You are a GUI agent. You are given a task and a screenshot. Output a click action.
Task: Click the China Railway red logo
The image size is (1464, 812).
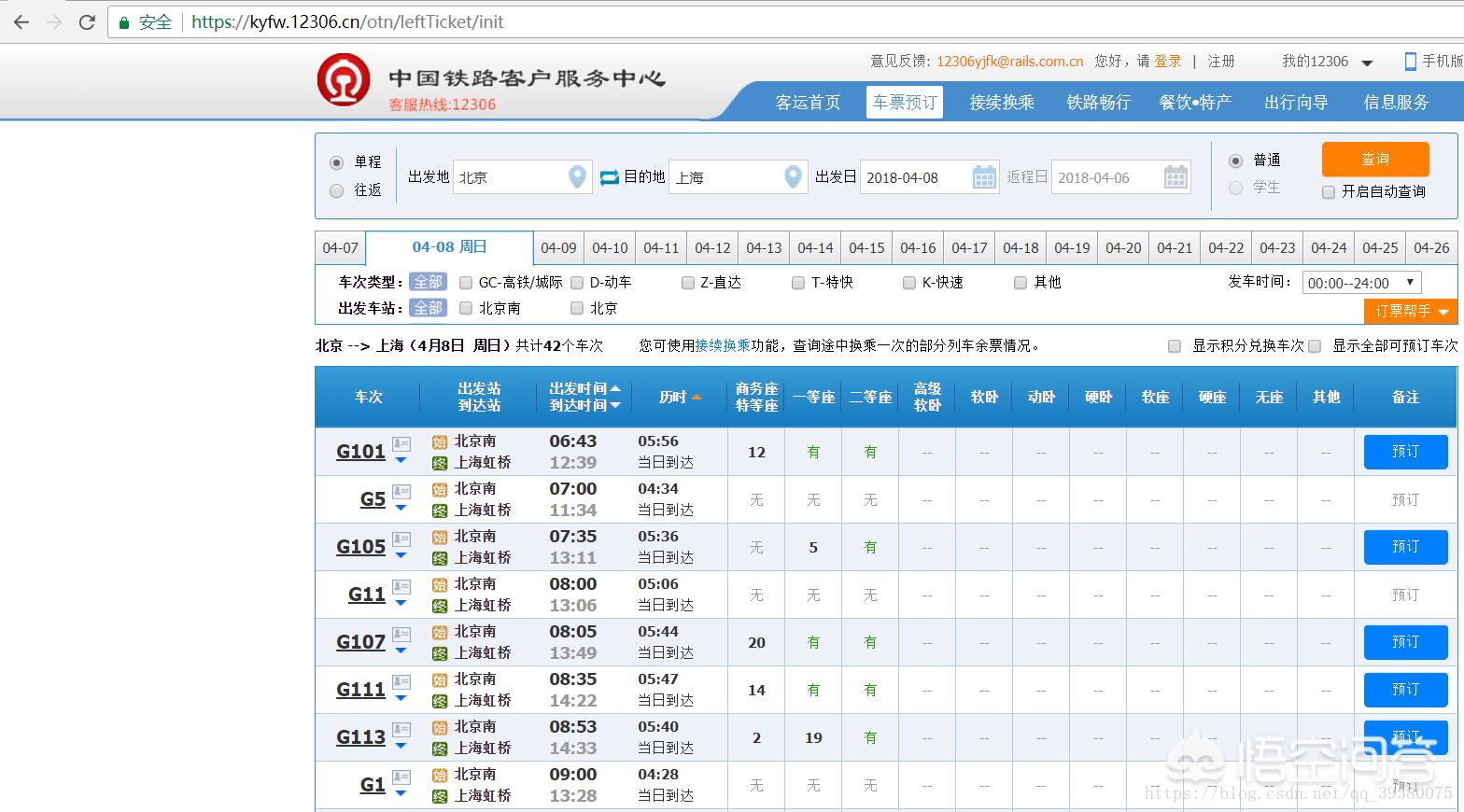point(344,79)
